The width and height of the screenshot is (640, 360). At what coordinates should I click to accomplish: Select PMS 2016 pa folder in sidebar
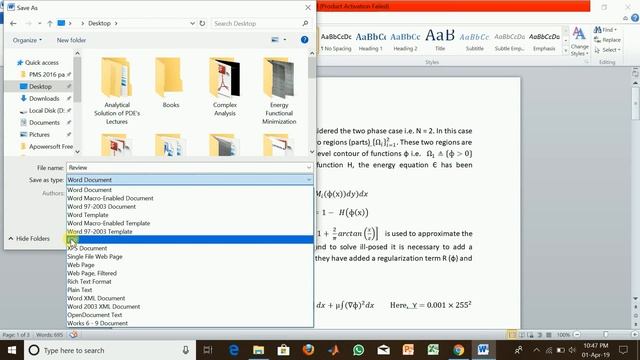[46, 74]
